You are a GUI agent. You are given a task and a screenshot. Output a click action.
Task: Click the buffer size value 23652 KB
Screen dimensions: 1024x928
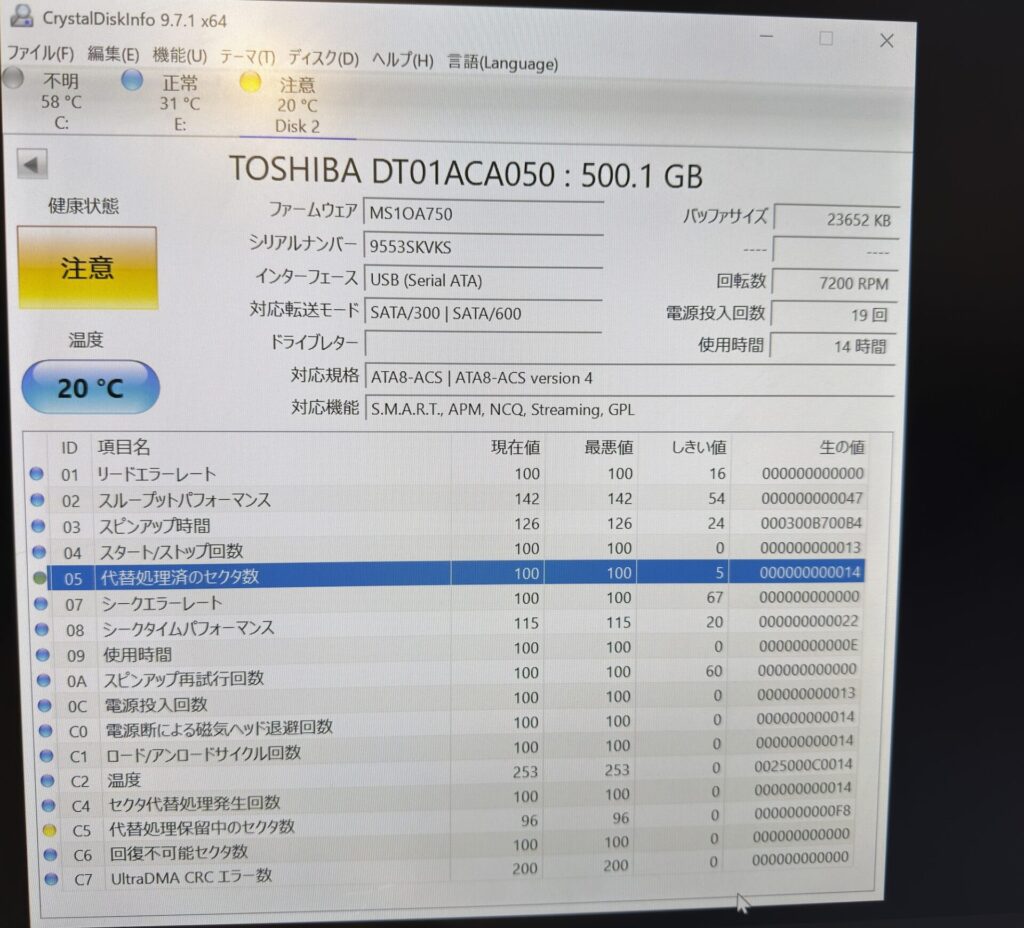(x=836, y=218)
